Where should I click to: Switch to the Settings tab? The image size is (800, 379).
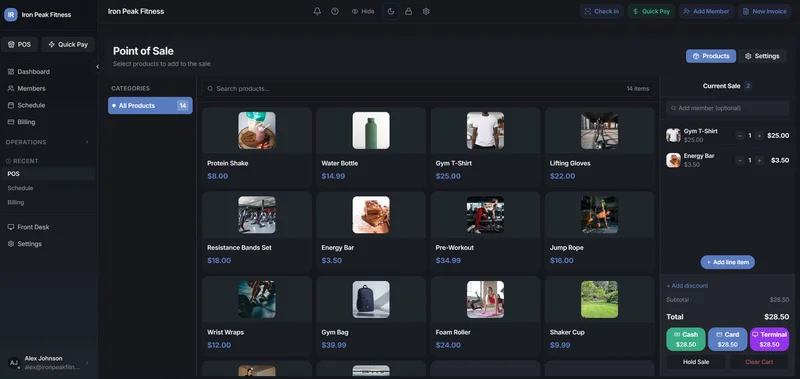(x=762, y=56)
